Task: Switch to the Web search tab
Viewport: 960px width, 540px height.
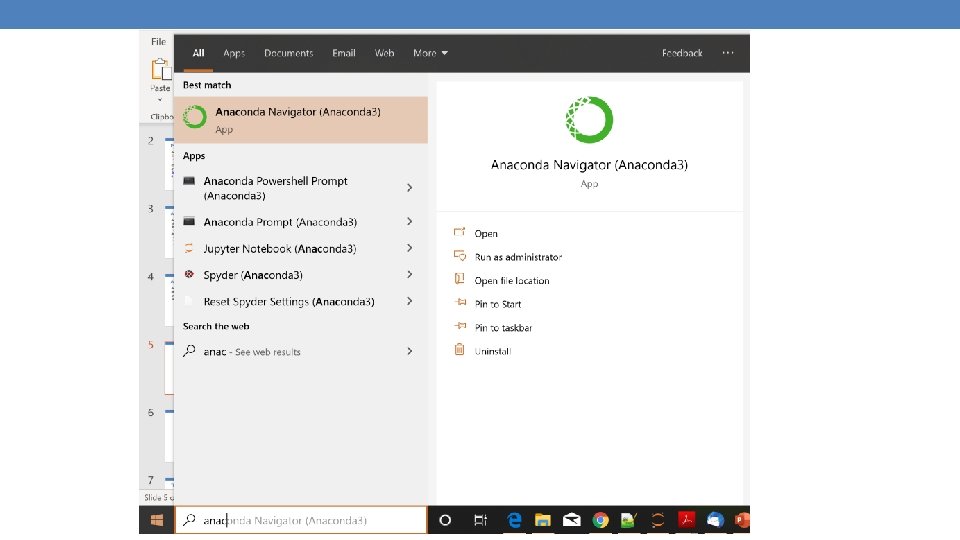Action: 384,53
